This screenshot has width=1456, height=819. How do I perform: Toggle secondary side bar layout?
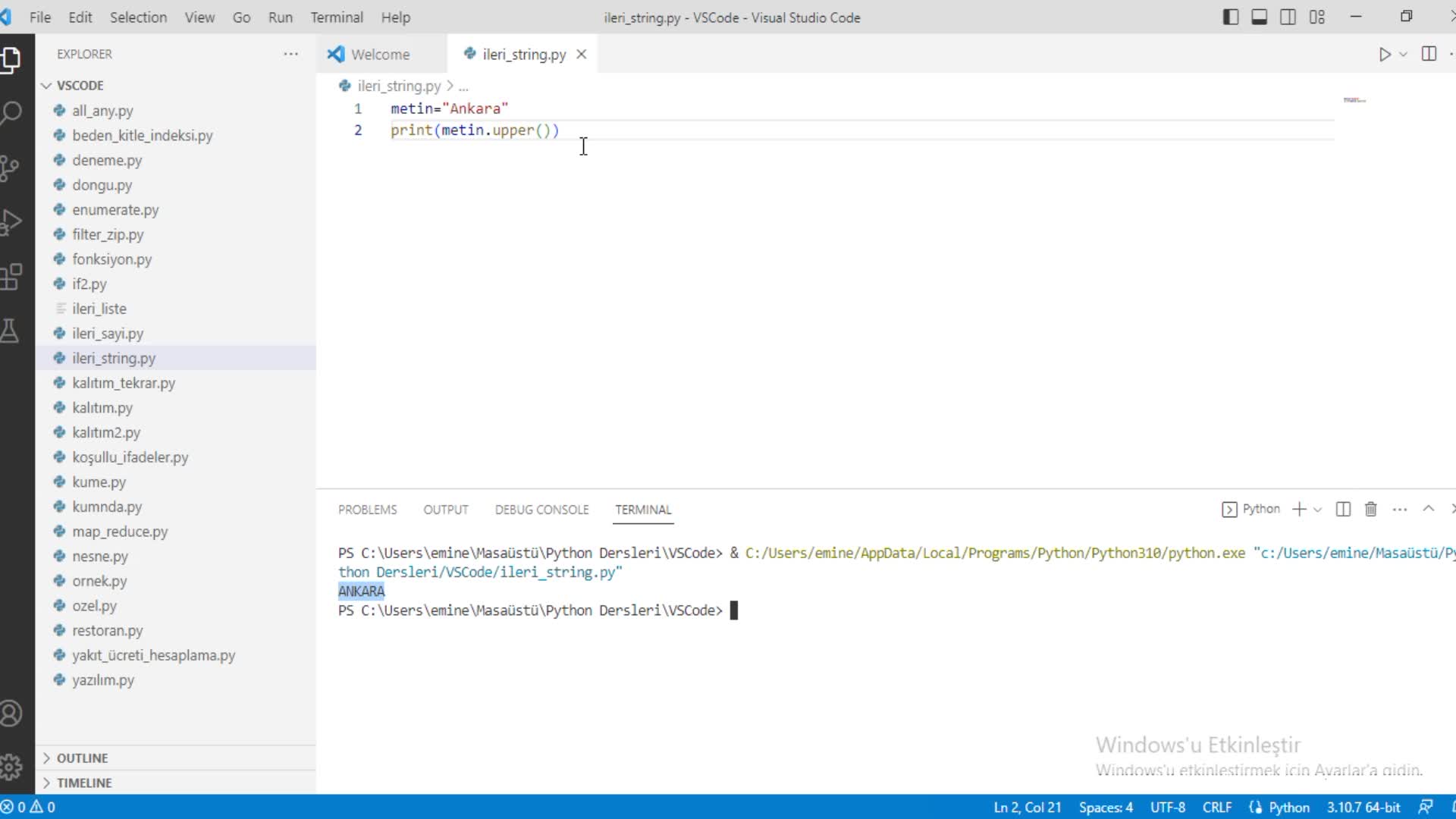coord(1288,17)
